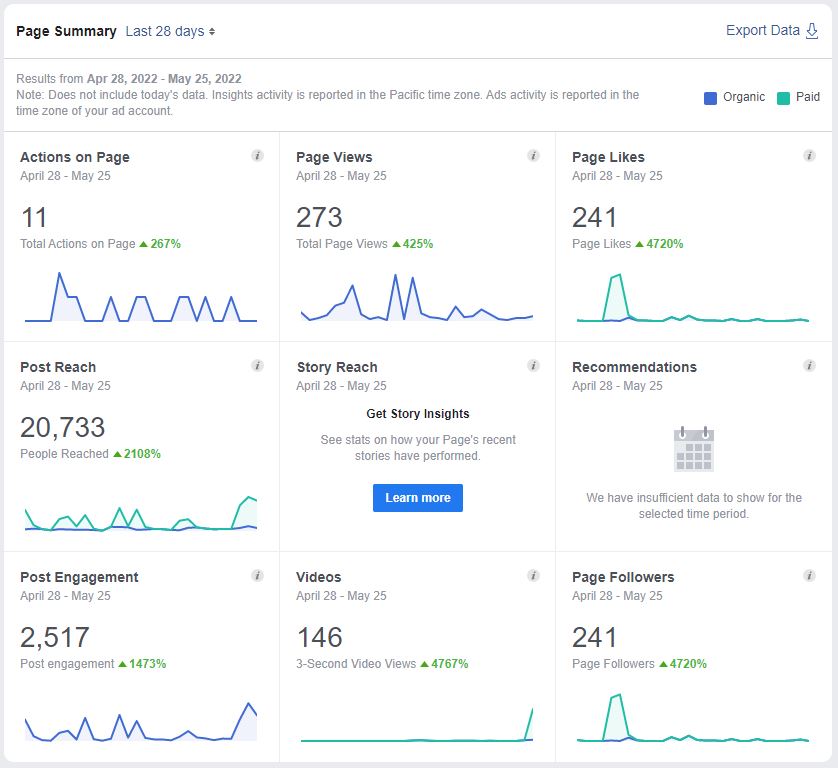Click info icon on Story Reach card
The height and width of the screenshot is (768, 838).
(x=533, y=366)
